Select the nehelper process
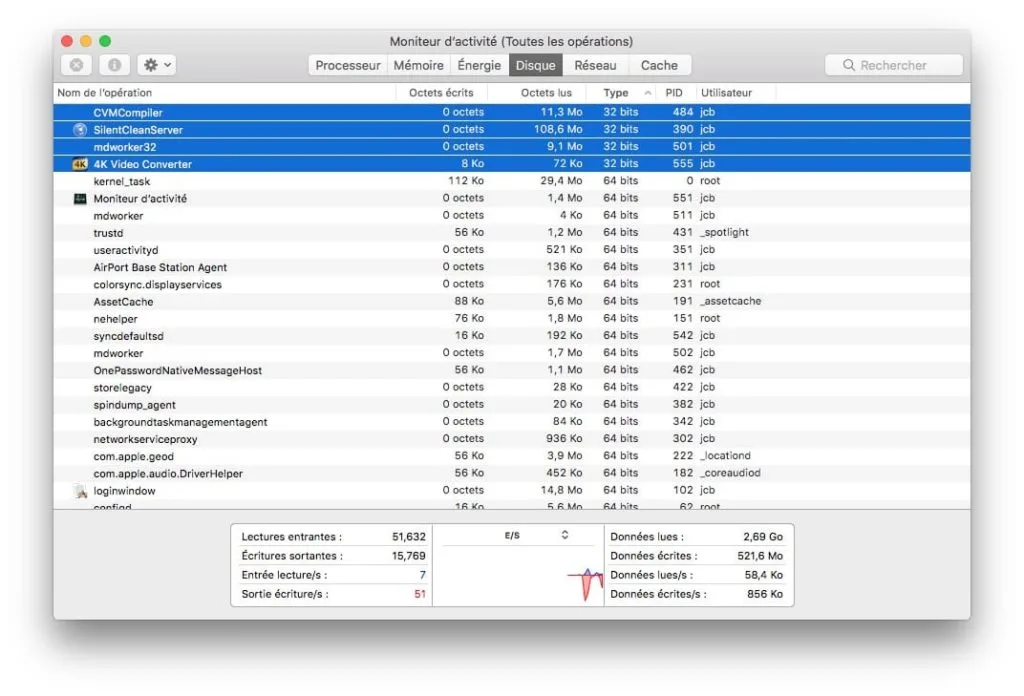 coord(512,319)
